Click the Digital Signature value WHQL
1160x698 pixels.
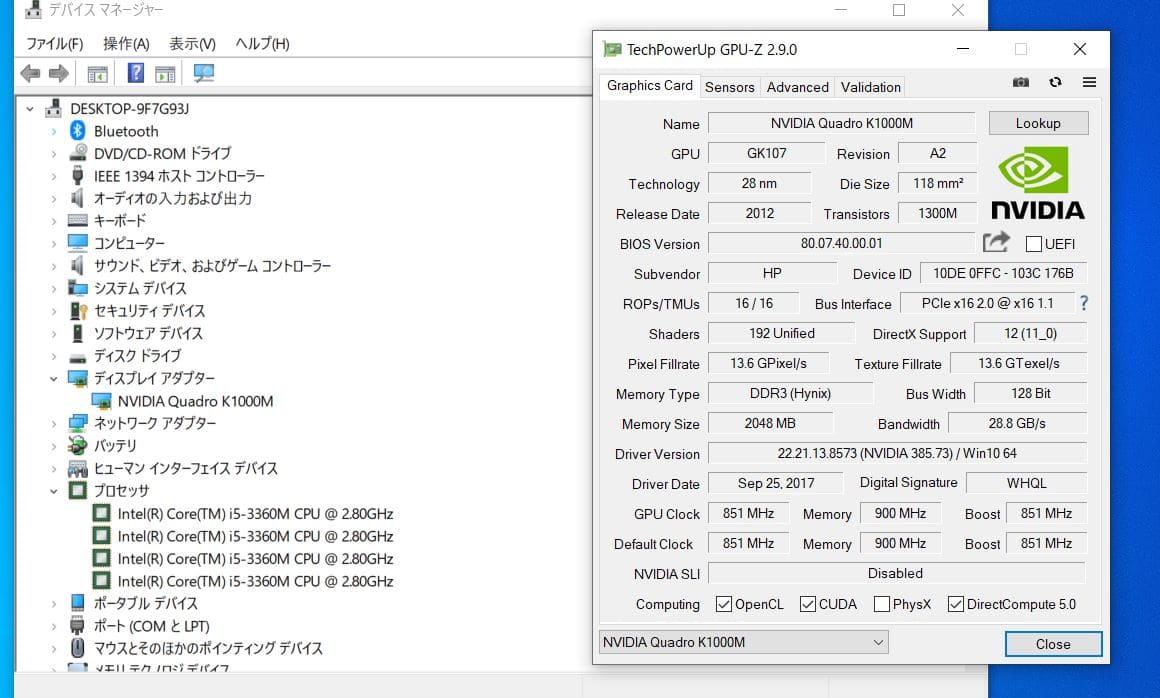[1026, 483]
